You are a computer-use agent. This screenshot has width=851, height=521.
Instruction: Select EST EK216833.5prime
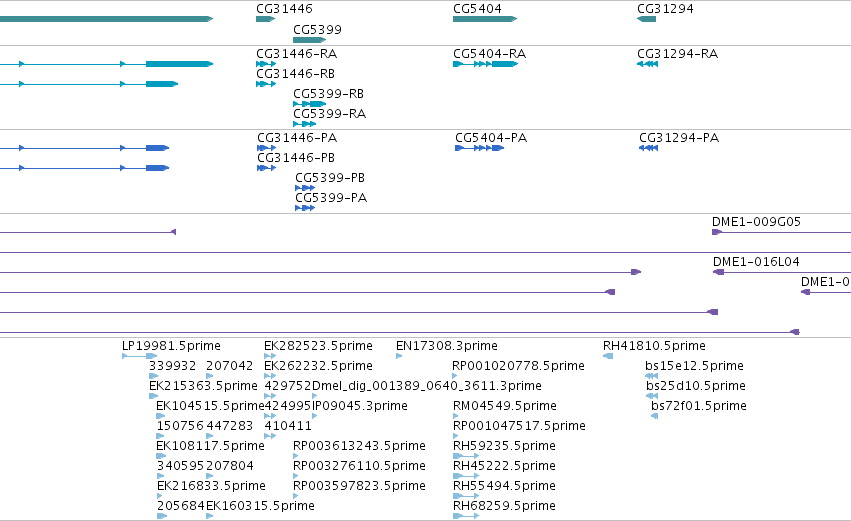point(211,487)
